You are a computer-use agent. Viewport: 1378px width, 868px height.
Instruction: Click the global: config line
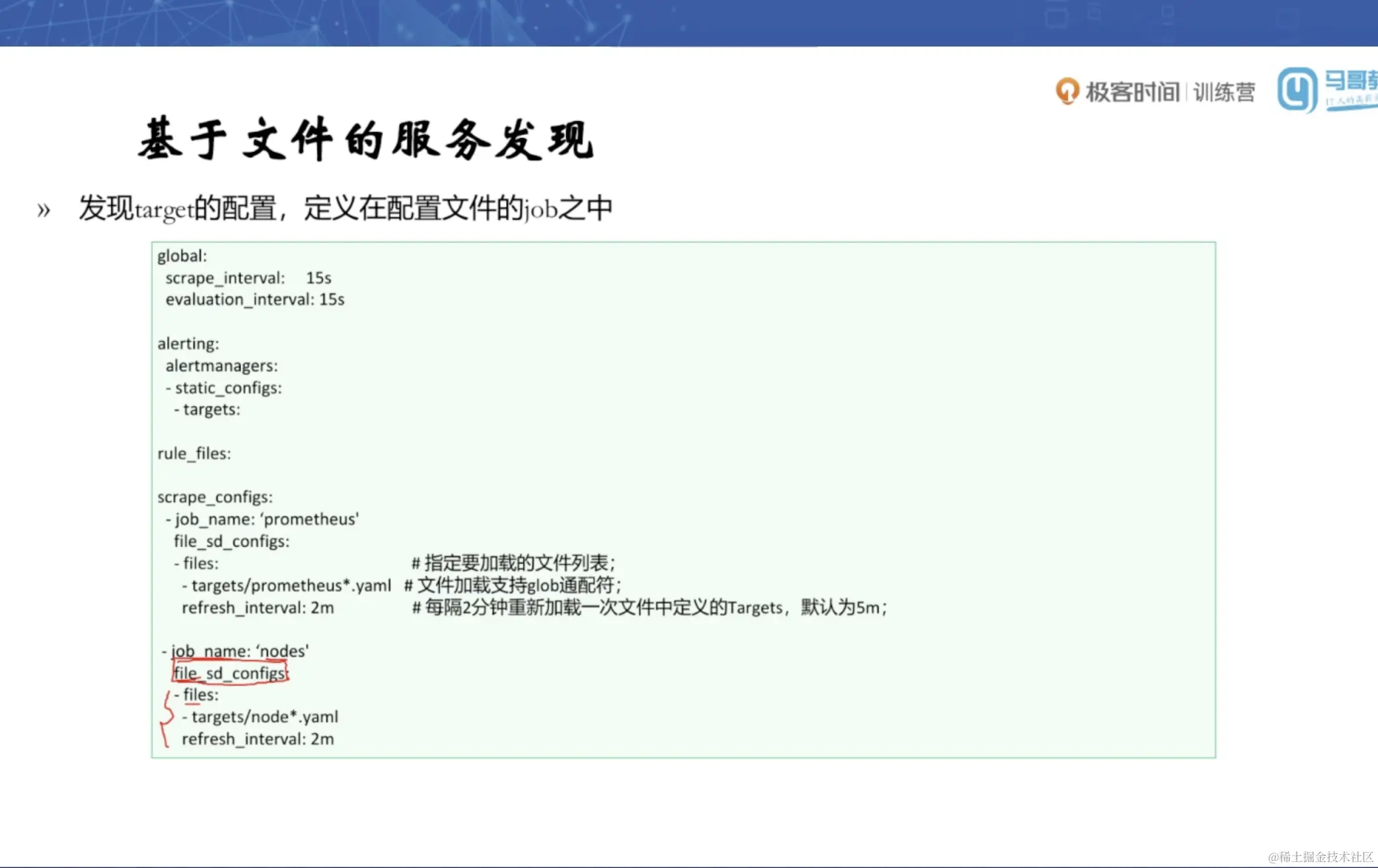tap(182, 256)
